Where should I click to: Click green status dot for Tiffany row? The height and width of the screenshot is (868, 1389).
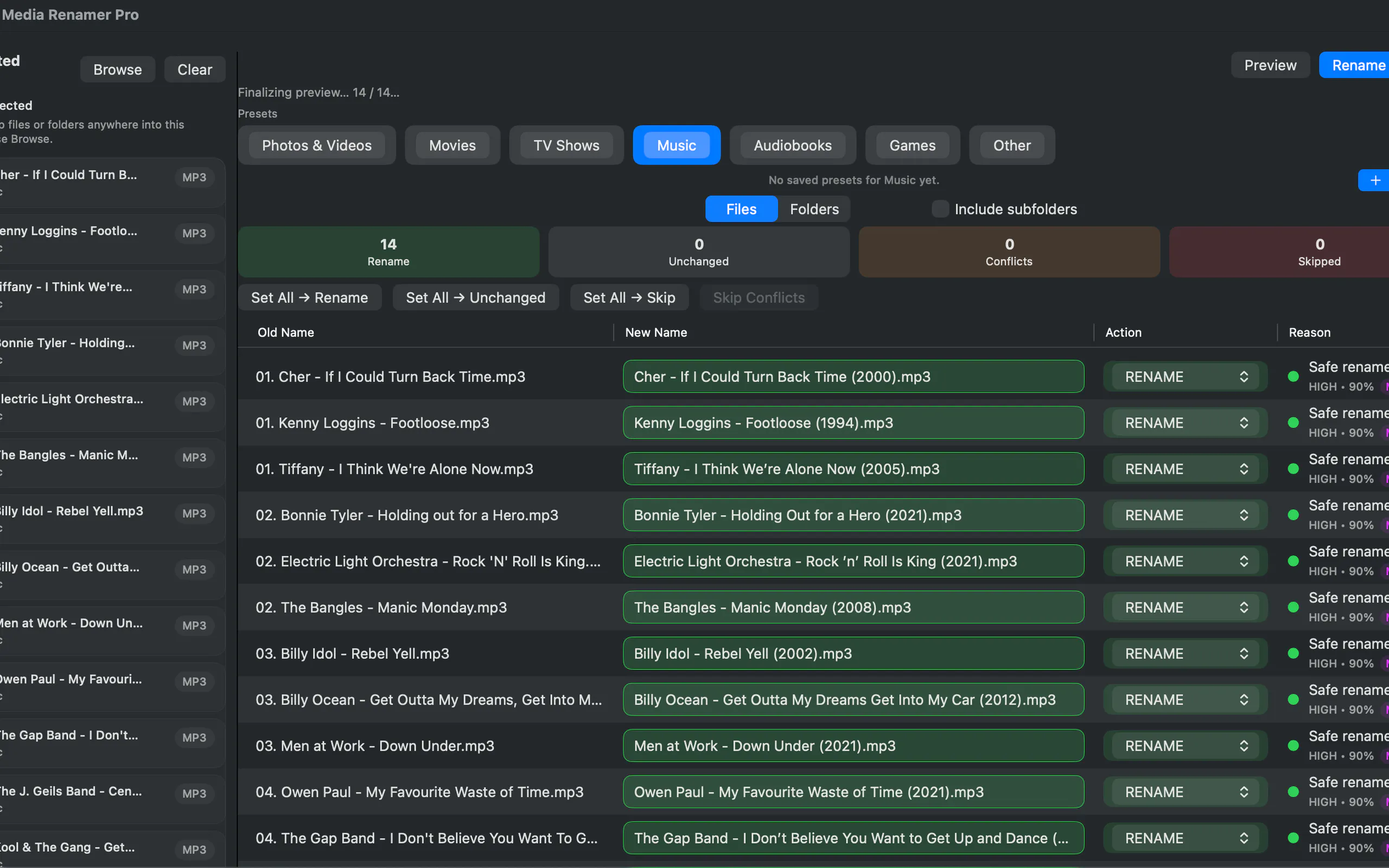(1293, 469)
